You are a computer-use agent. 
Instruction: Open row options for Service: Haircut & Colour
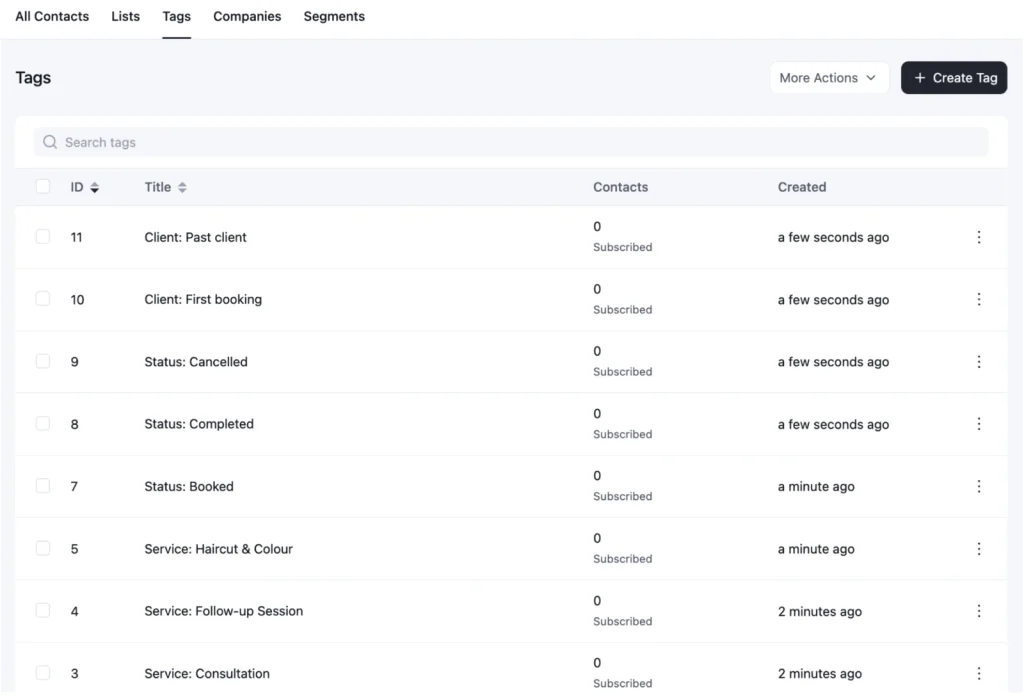(x=978, y=549)
